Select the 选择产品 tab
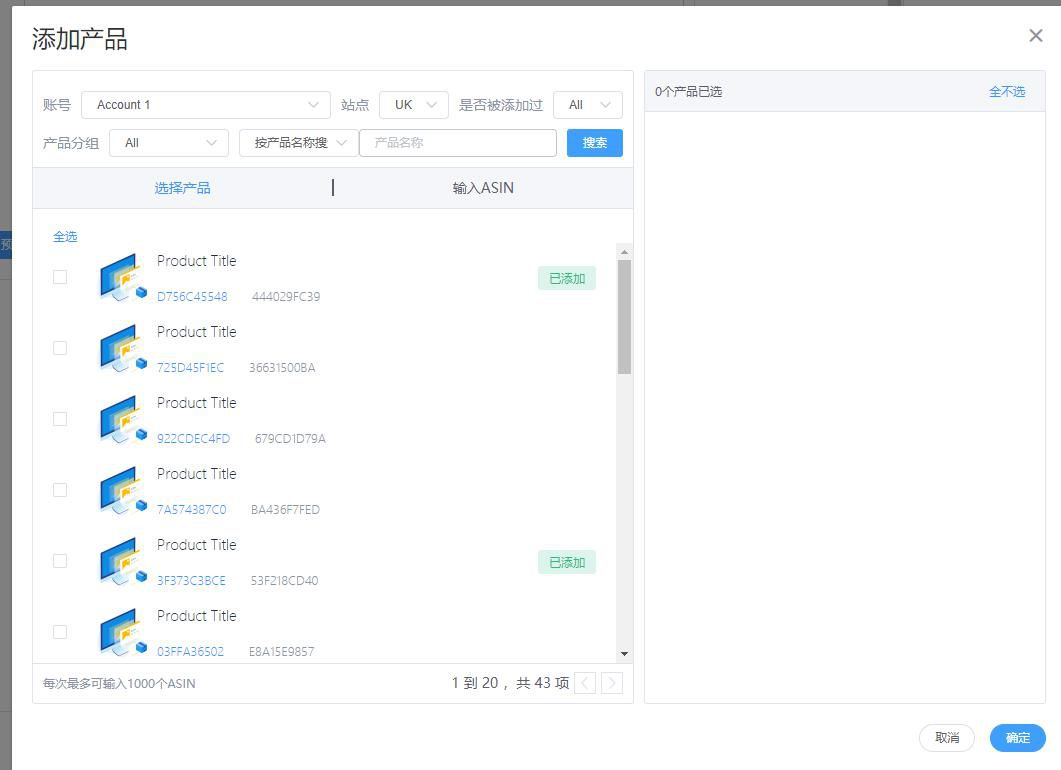Image resolution: width=1061 pixels, height=770 pixels. pyautogui.click(x=182, y=188)
